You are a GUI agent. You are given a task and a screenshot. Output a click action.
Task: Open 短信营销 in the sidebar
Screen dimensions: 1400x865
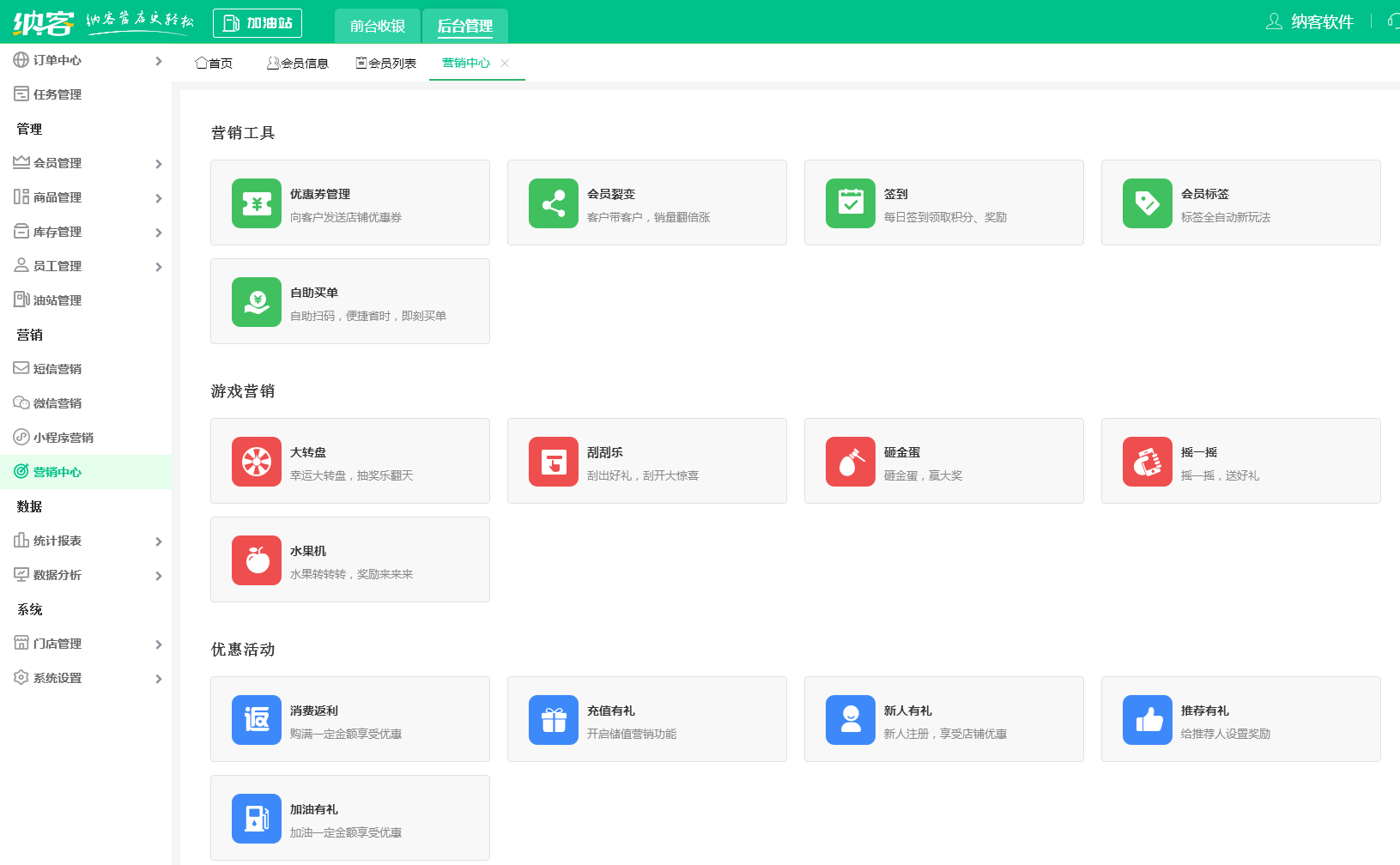tap(58, 369)
